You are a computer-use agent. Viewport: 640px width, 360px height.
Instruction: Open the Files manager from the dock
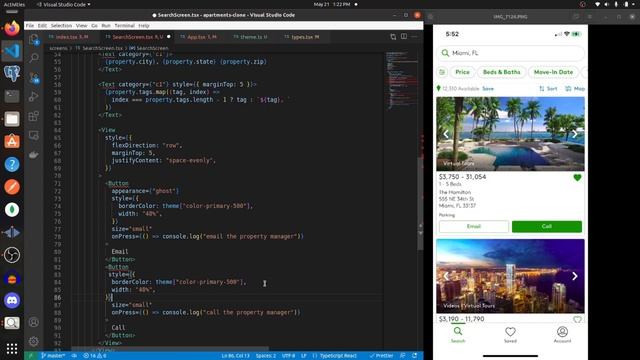12,119
